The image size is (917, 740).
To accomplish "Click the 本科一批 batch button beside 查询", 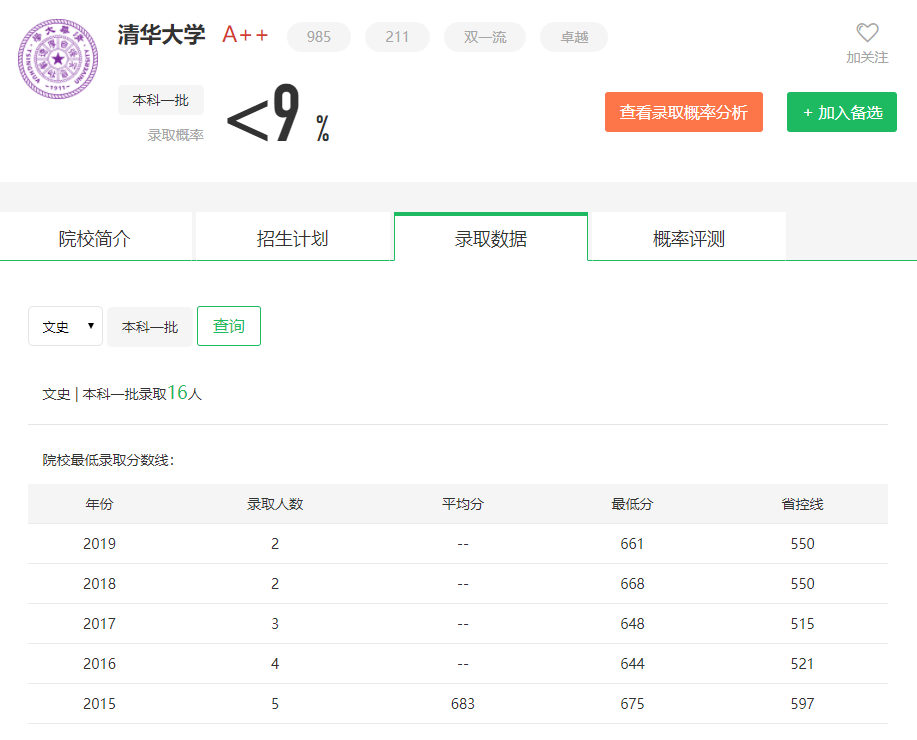I will click(150, 326).
